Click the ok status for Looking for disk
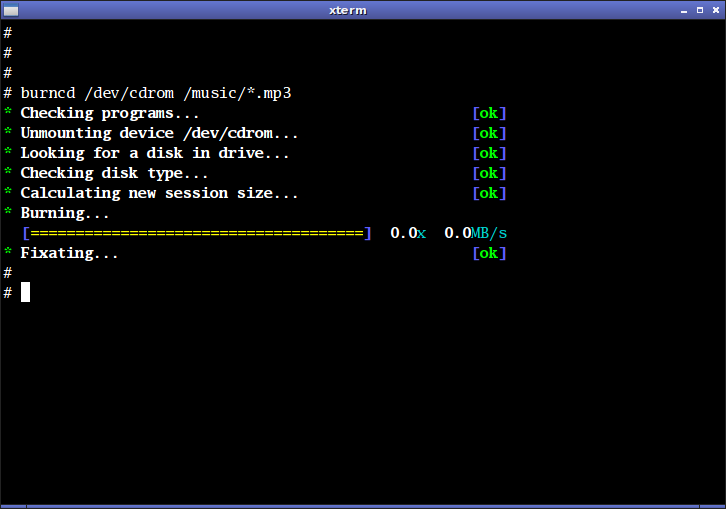Image resolution: width=726 pixels, height=509 pixels. click(x=489, y=153)
